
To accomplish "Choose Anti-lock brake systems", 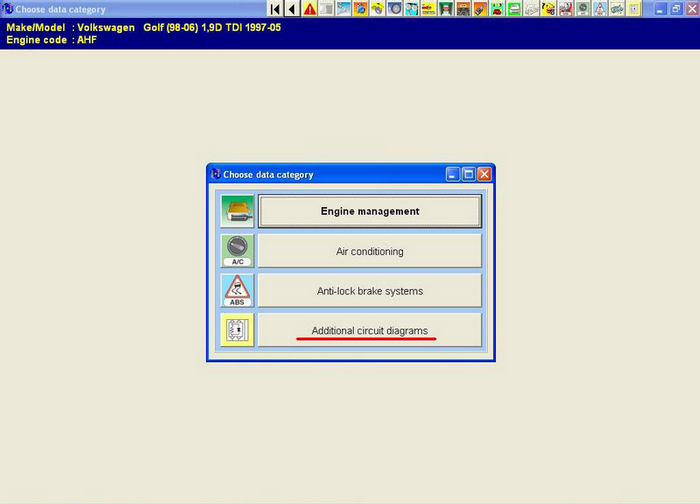I will 370,291.
